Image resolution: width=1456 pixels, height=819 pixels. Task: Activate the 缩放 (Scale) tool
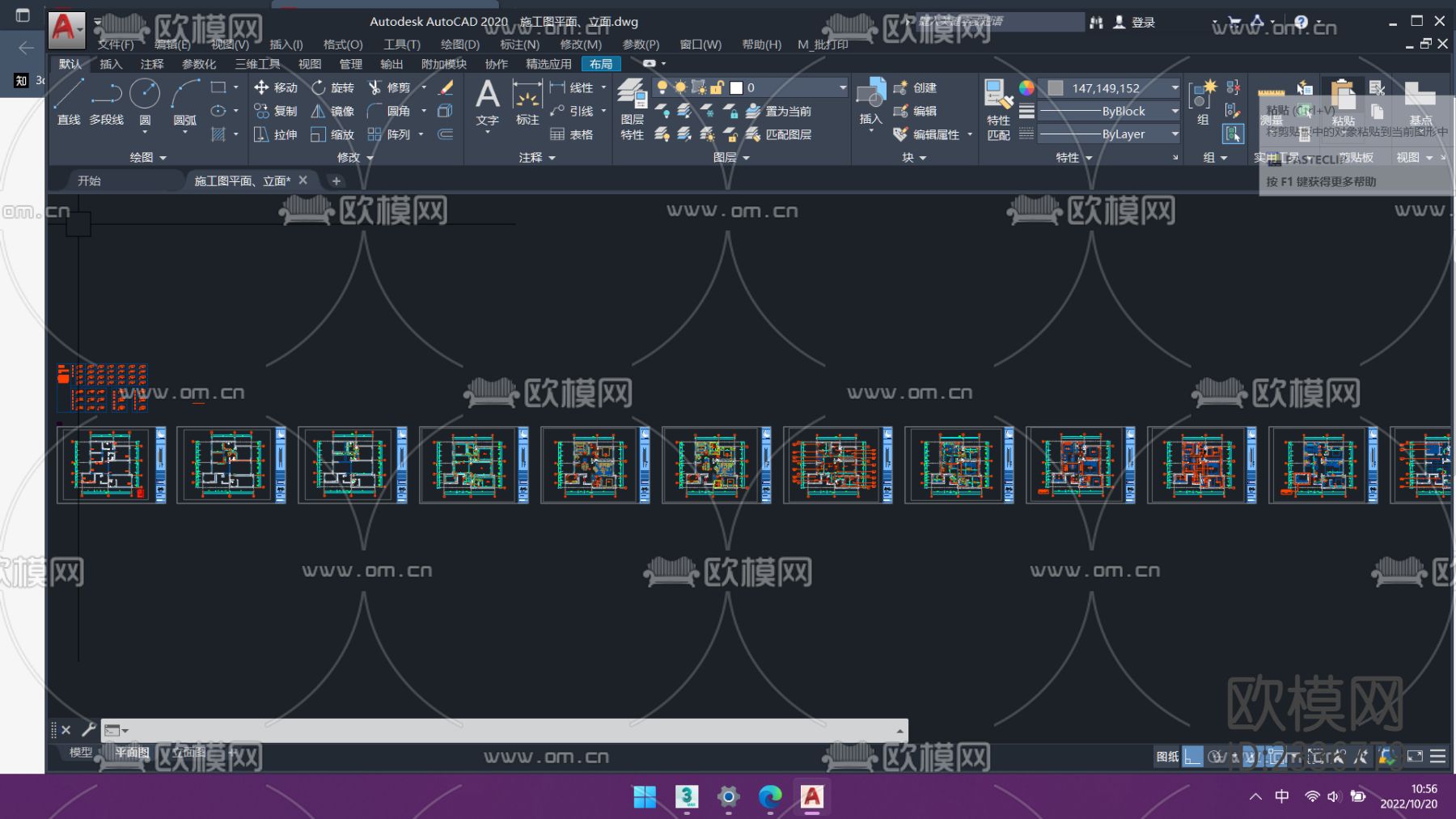coord(333,134)
